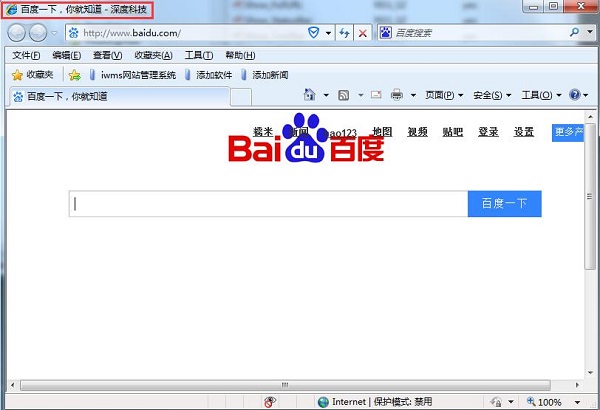Click the Baidu paw icon in search box
The height and width of the screenshot is (410, 600).
point(385,33)
